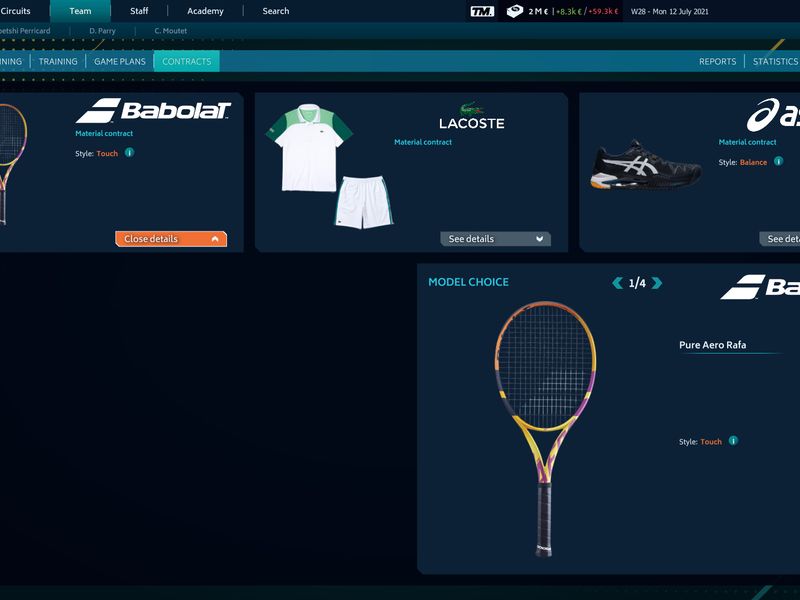Click the Lacoste white shorts image
800x600 pixels.
click(x=364, y=202)
